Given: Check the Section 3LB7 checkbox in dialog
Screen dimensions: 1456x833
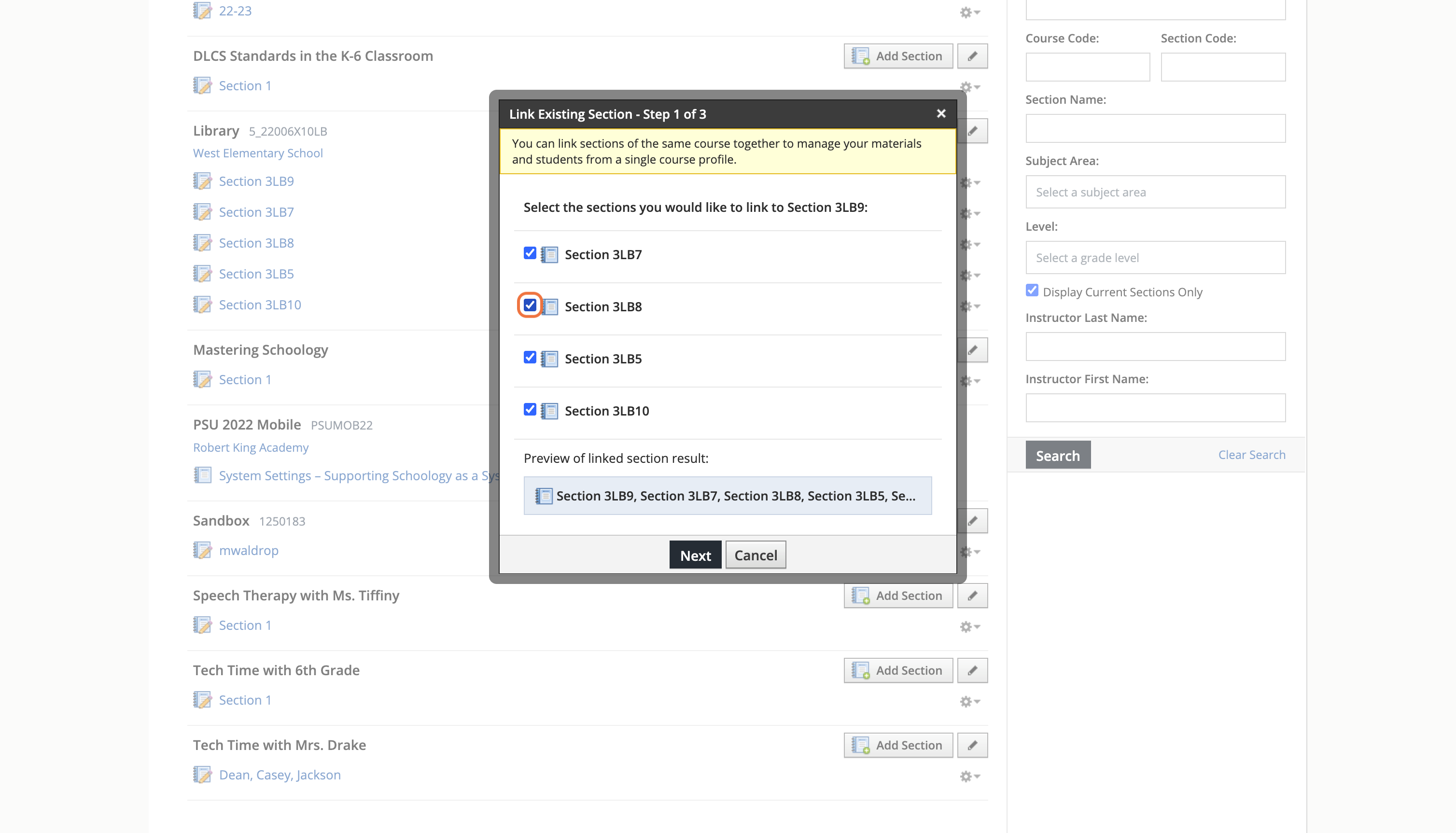Looking at the screenshot, I should tap(530, 253).
